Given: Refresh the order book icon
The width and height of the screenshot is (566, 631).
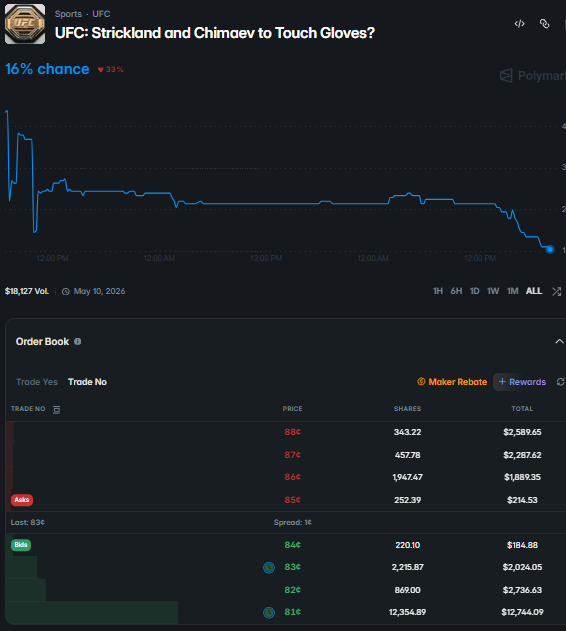Looking at the screenshot, I should pyautogui.click(x=561, y=382).
